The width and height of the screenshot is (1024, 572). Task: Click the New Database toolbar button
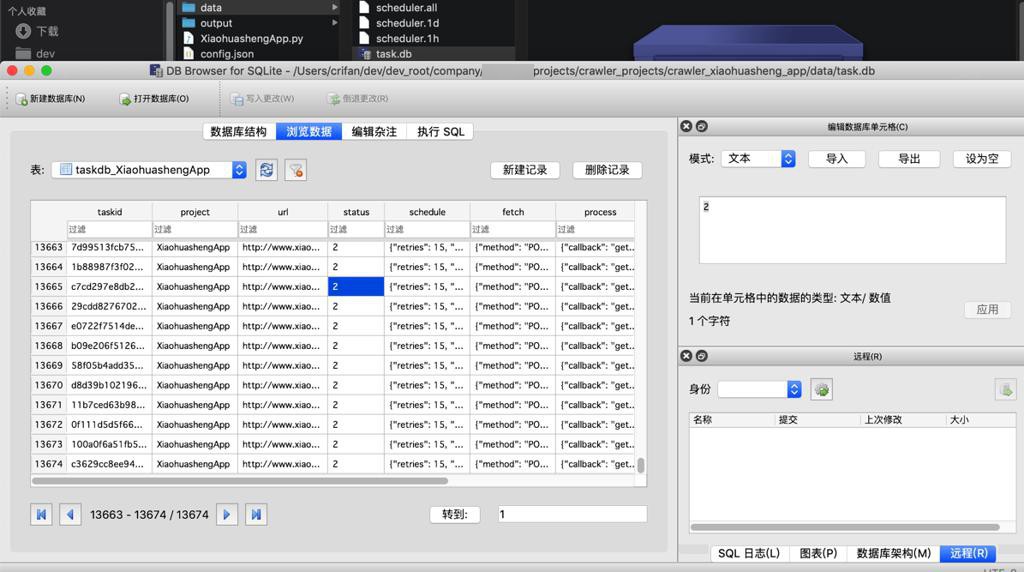[51, 99]
